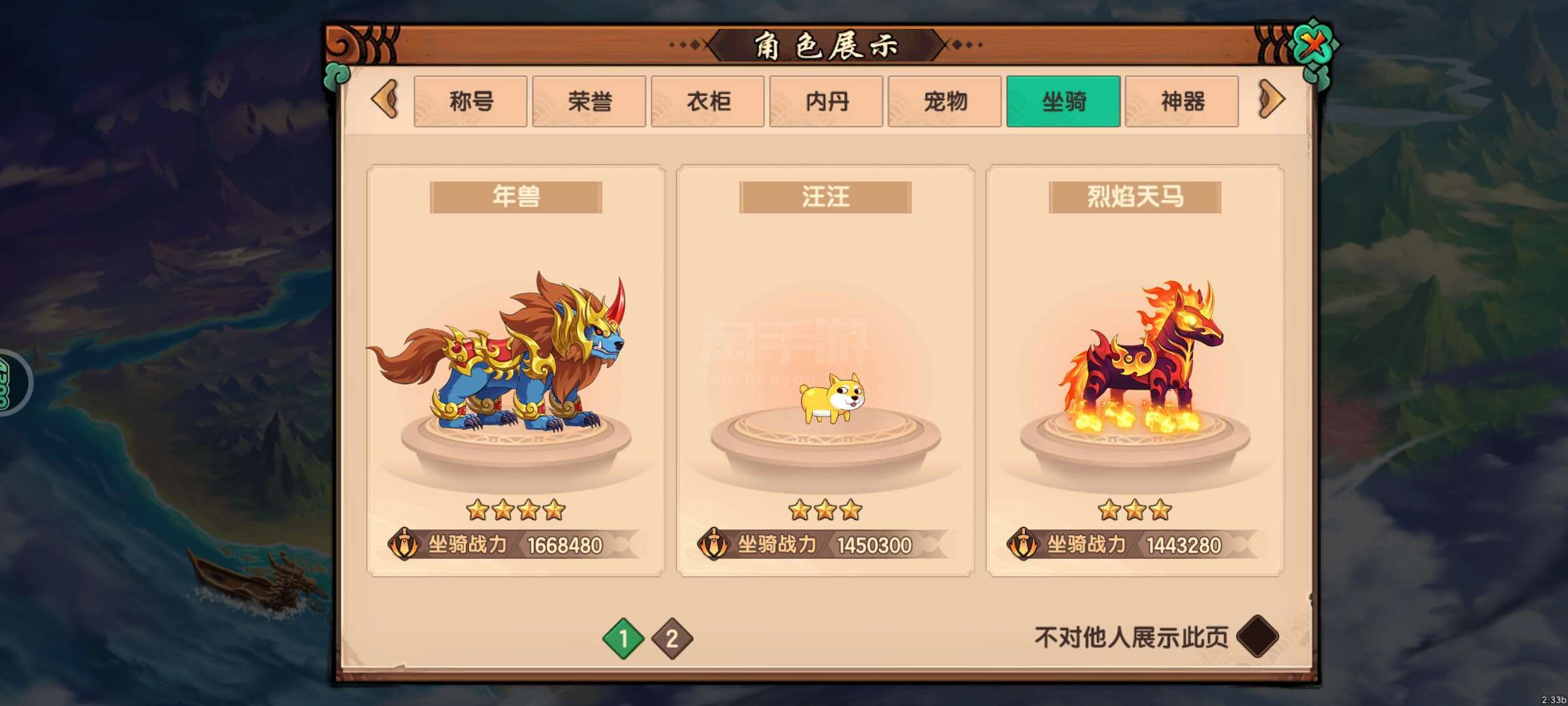1568x706 pixels.
Task: Open the 神器 tab
Action: point(1182,101)
